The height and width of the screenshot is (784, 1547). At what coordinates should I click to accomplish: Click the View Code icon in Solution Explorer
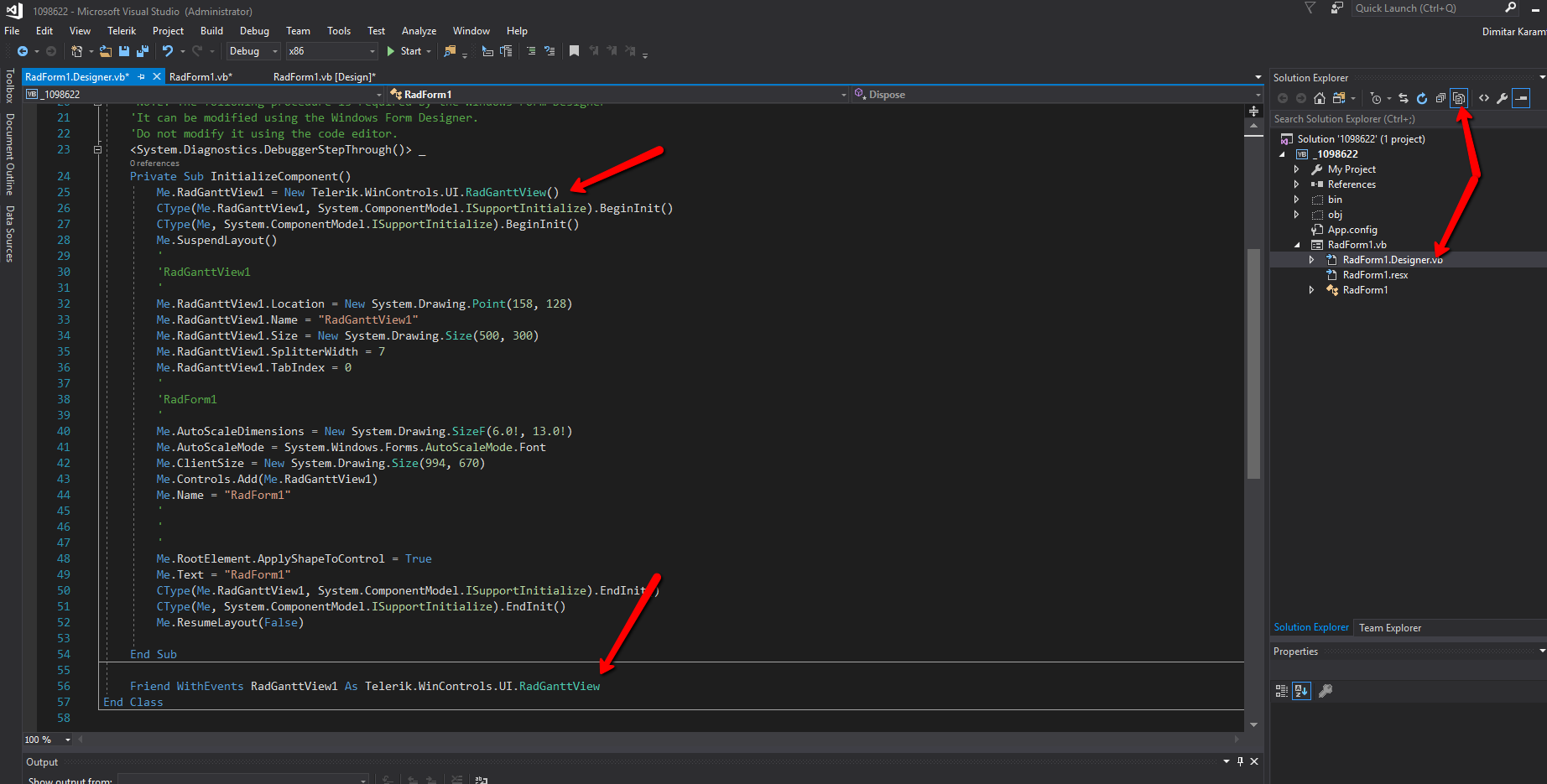click(1484, 98)
